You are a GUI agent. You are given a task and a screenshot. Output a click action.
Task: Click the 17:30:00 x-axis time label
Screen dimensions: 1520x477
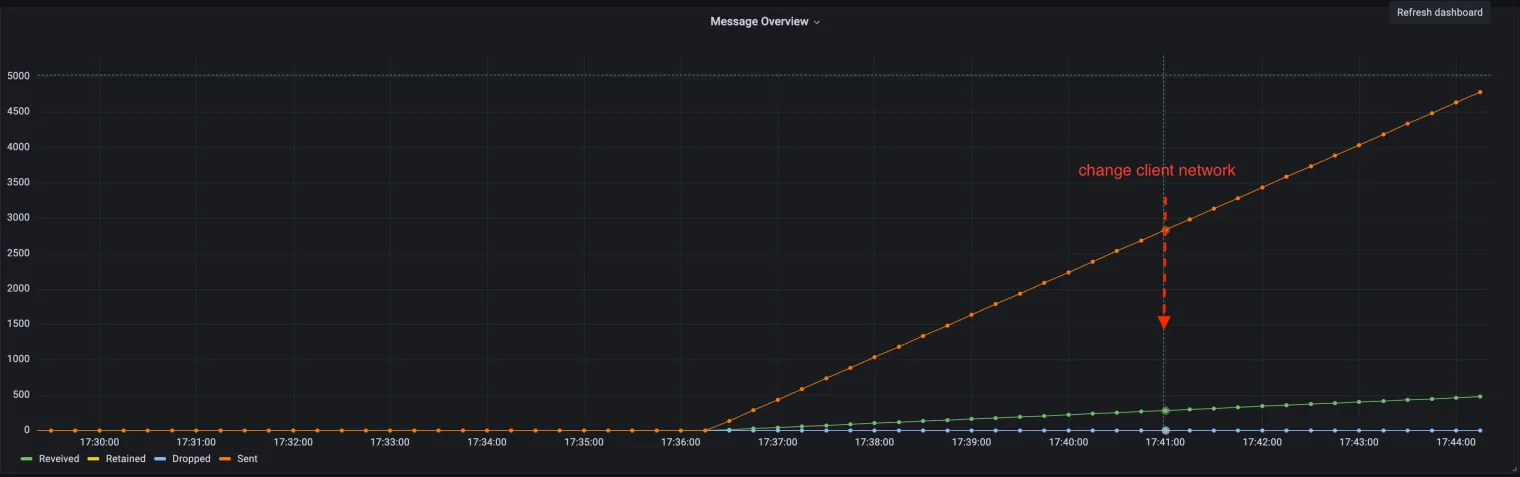[x=100, y=441]
